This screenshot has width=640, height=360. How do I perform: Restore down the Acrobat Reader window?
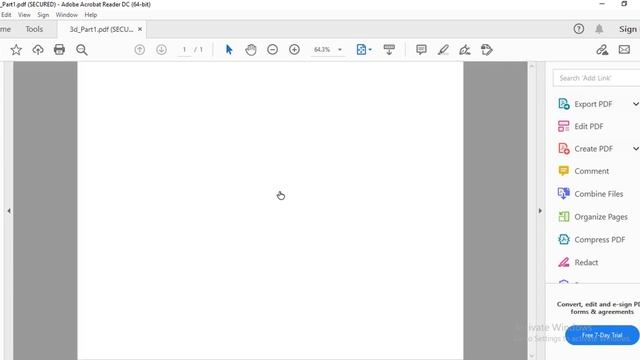click(624, 4)
